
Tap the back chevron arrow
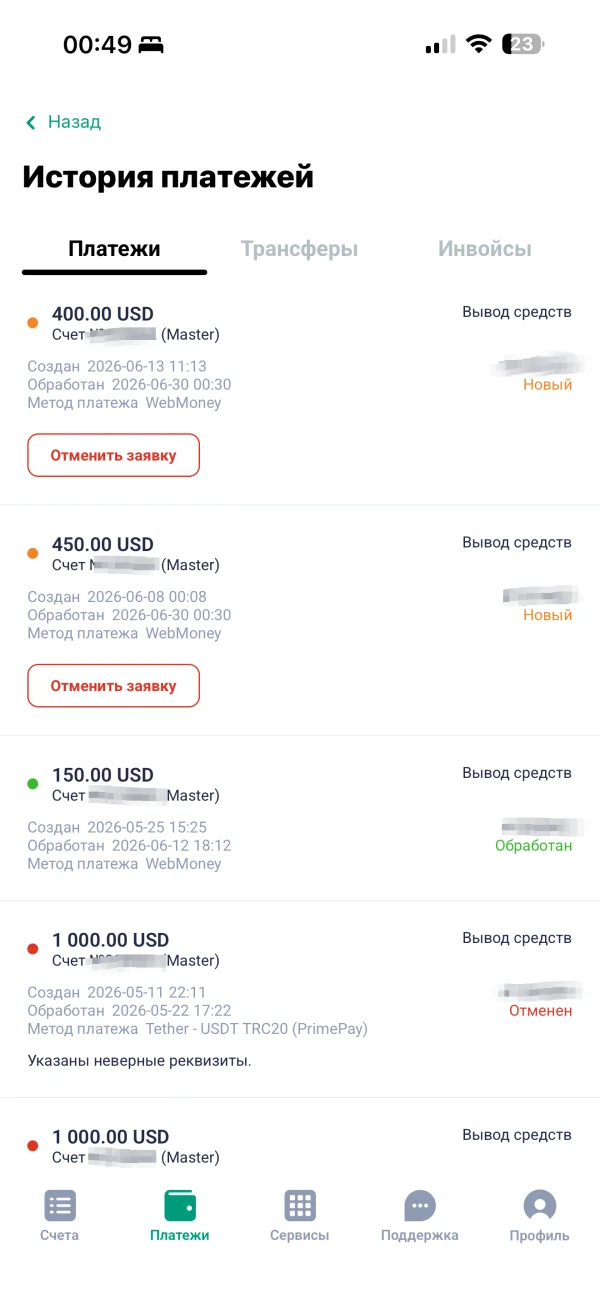click(31, 122)
